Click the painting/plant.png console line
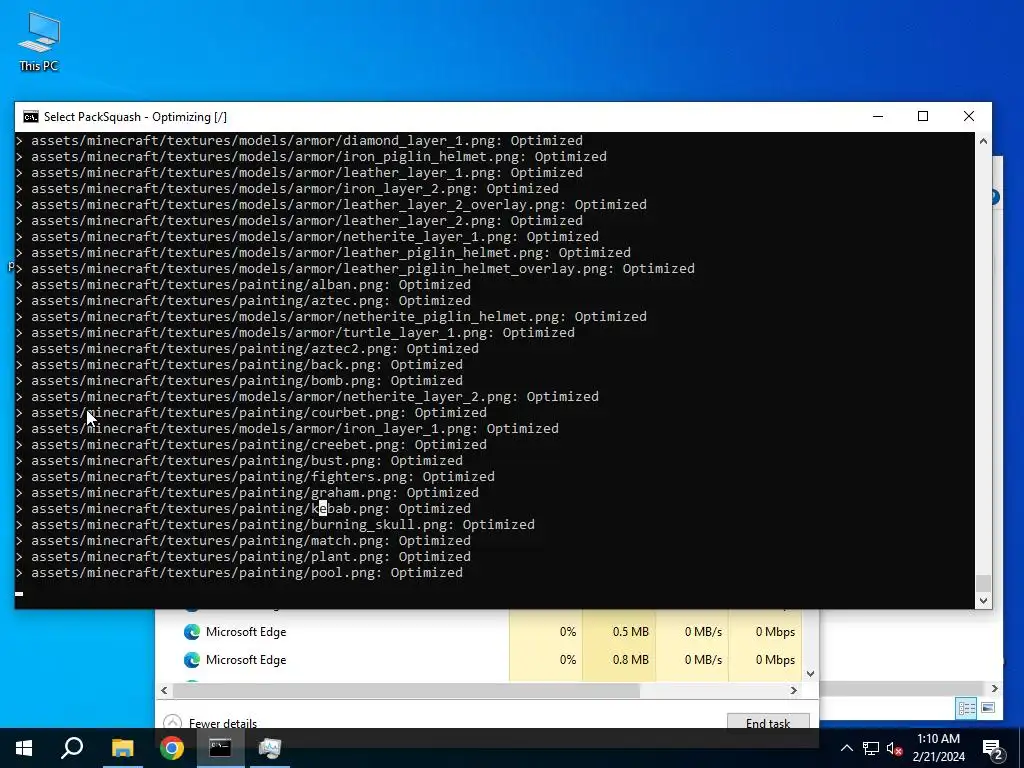 (x=244, y=556)
